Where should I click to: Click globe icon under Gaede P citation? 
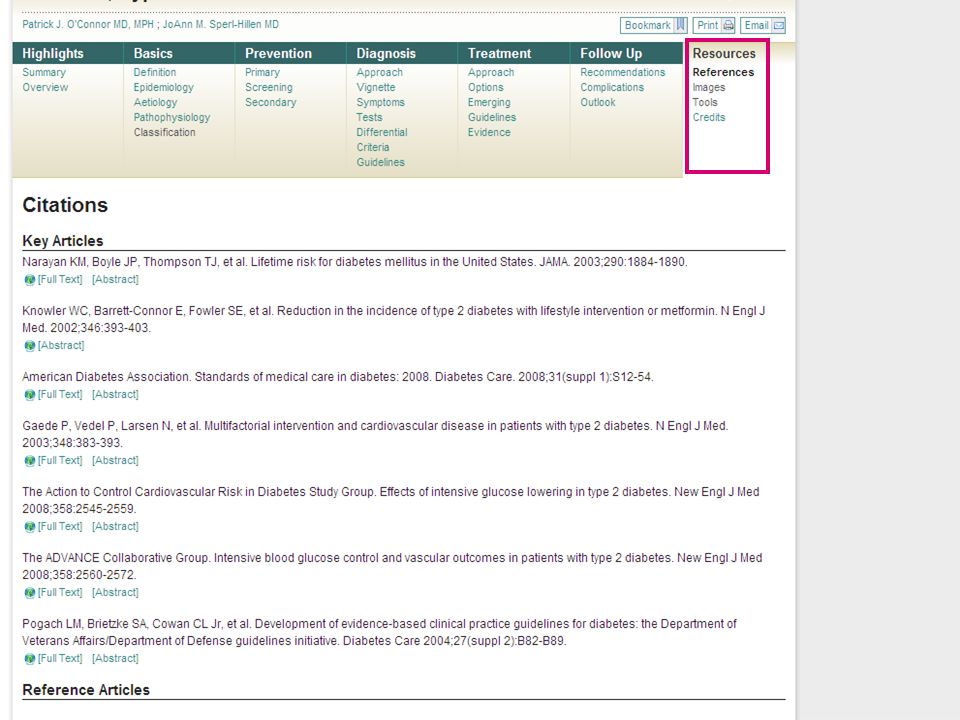[x=29, y=461]
